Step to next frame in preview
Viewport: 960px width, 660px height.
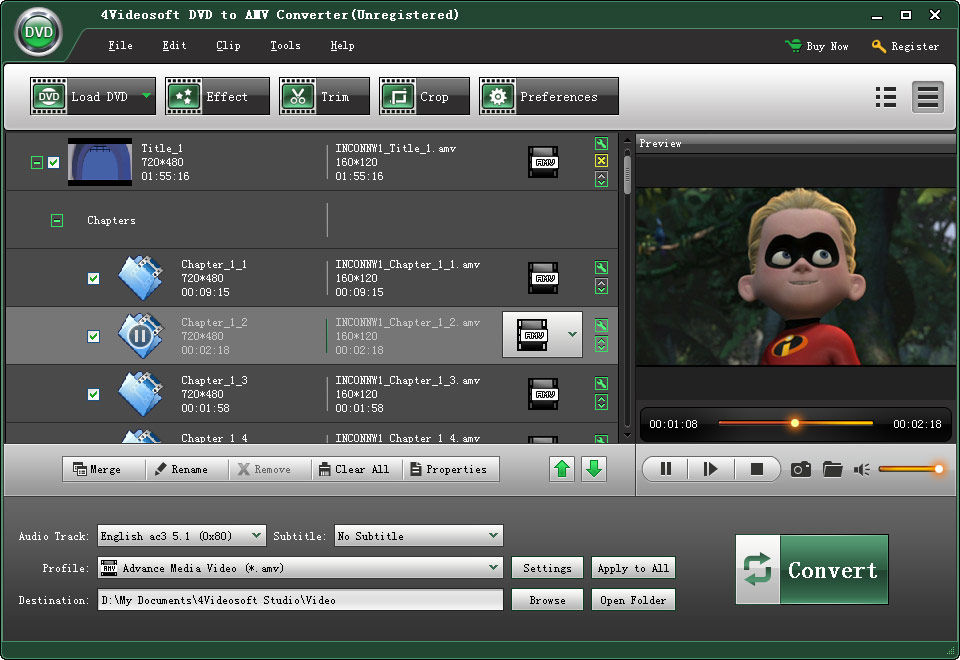click(710, 469)
